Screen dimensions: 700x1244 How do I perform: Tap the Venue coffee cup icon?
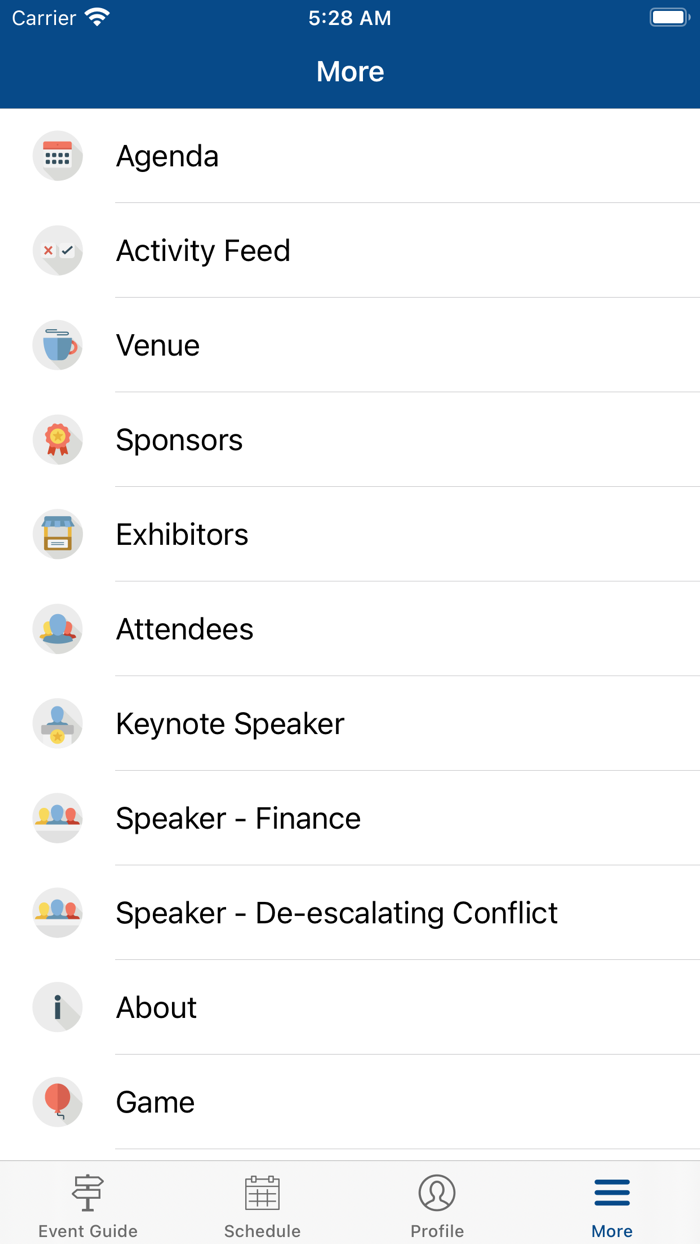pos(57,345)
